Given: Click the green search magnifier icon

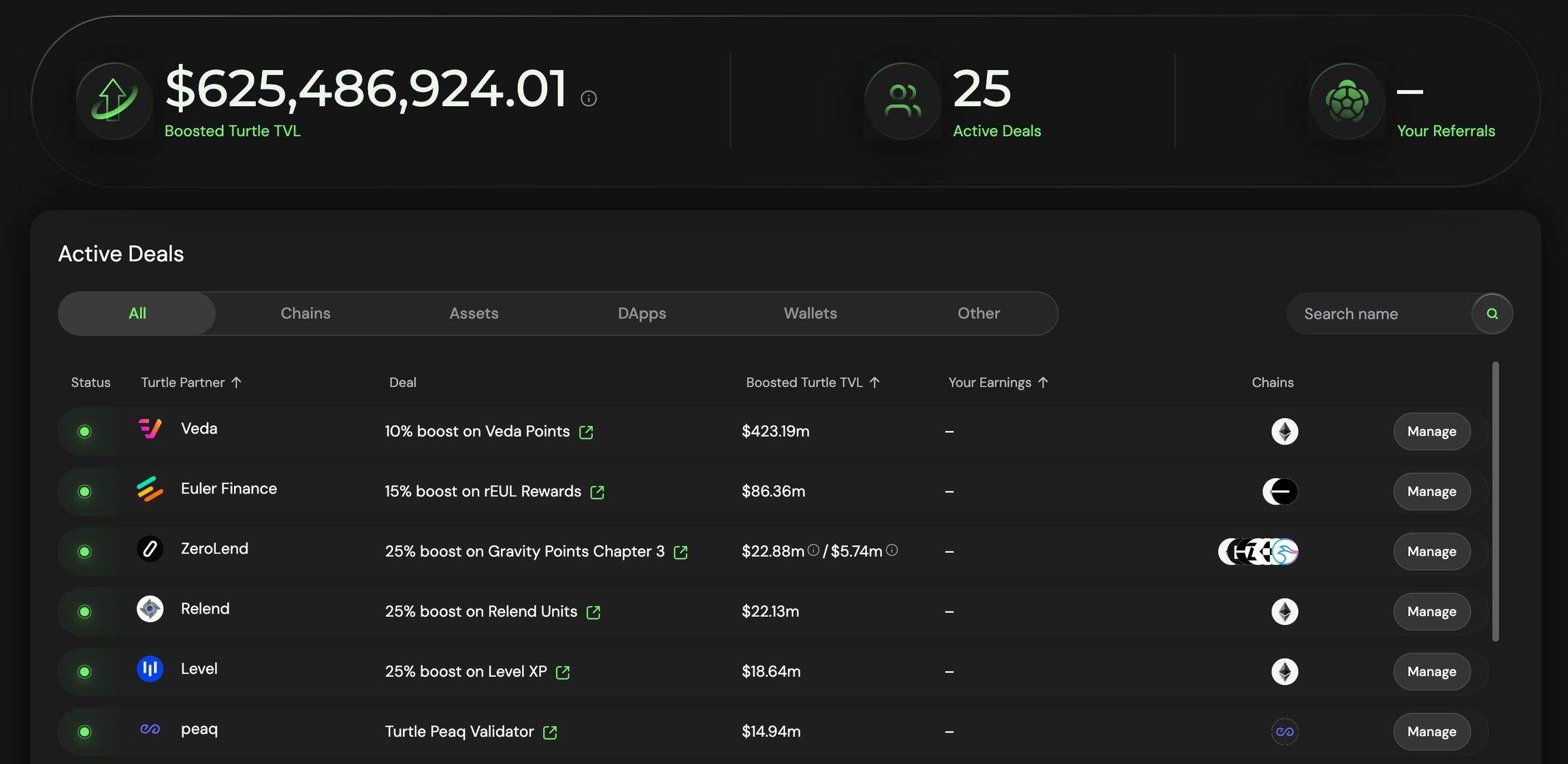Looking at the screenshot, I should pyautogui.click(x=1492, y=314).
